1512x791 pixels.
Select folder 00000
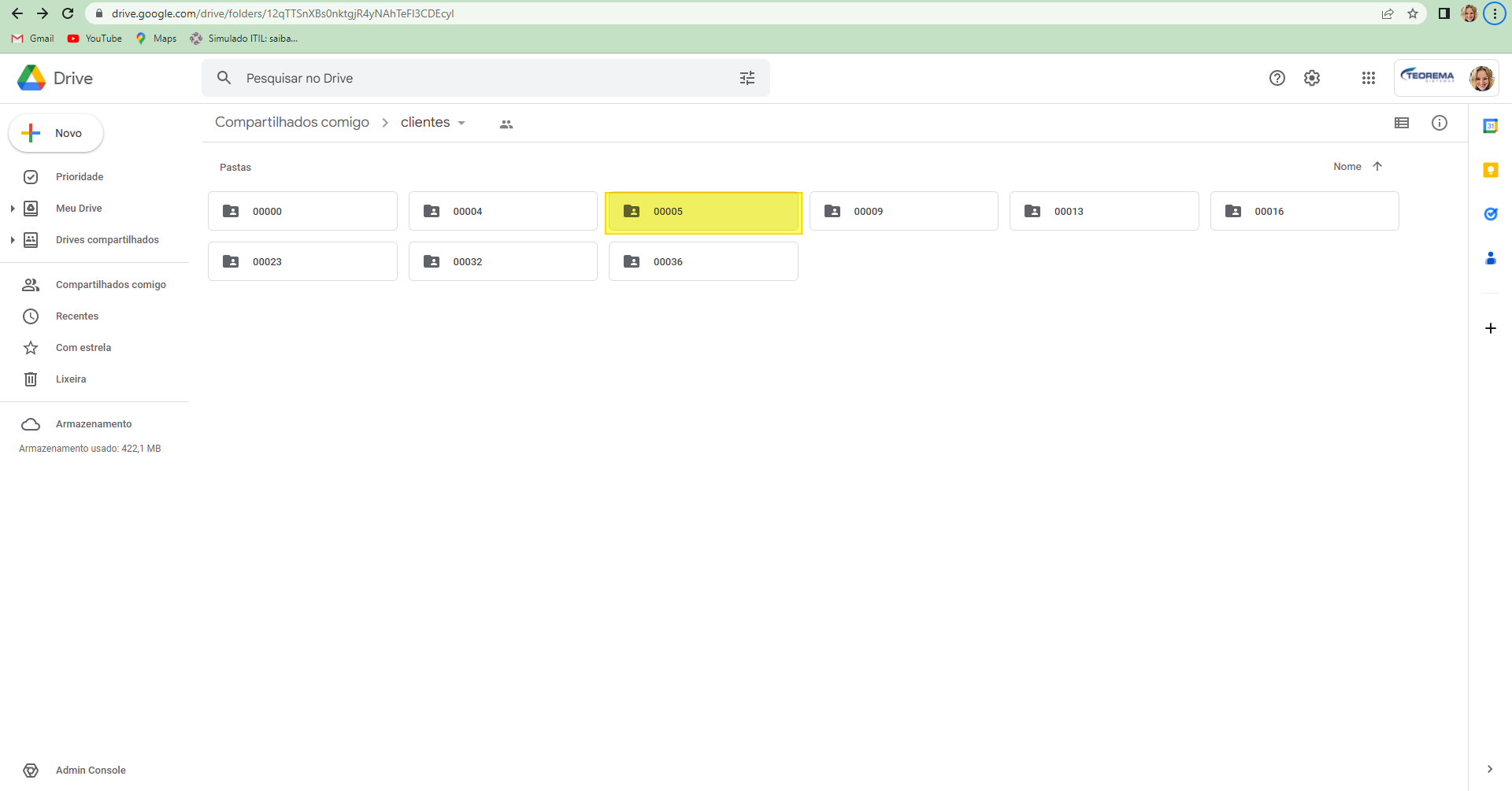[x=302, y=211]
